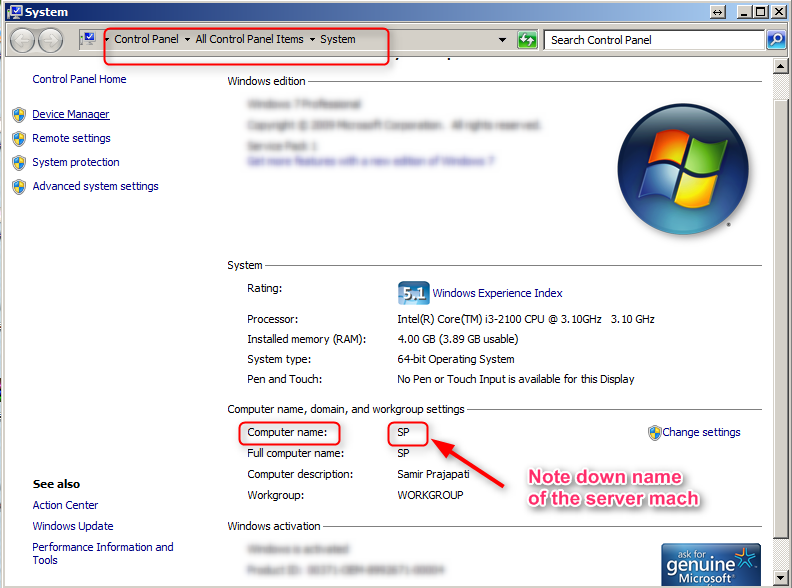792x588 pixels.
Task: Click the WORKGROUP value text
Action: [x=430, y=495]
